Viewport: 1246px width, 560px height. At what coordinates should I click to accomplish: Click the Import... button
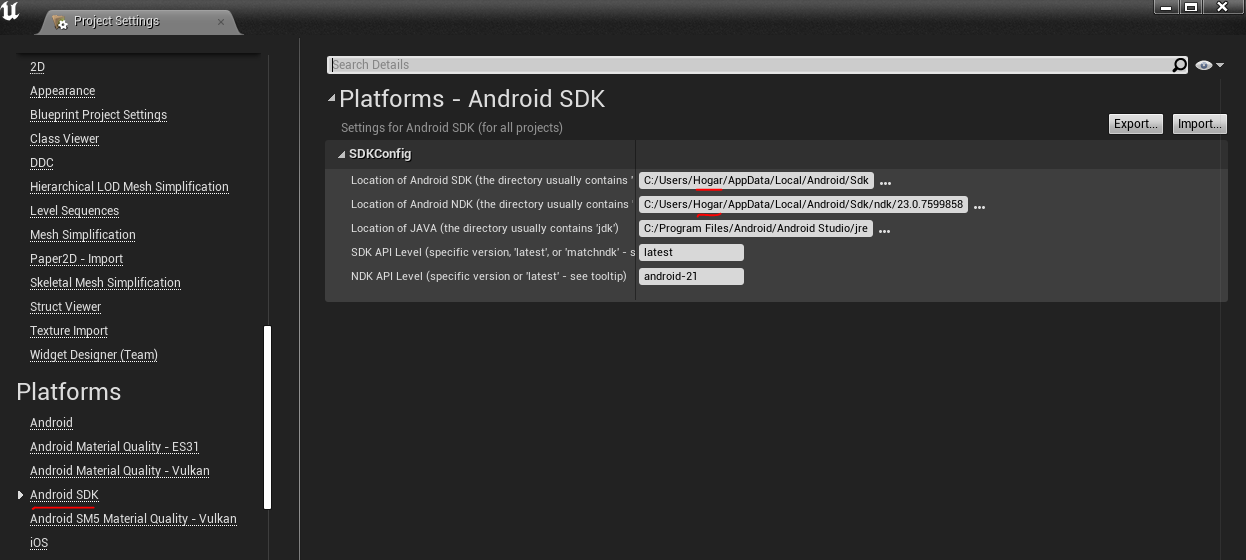click(x=1199, y=124)
